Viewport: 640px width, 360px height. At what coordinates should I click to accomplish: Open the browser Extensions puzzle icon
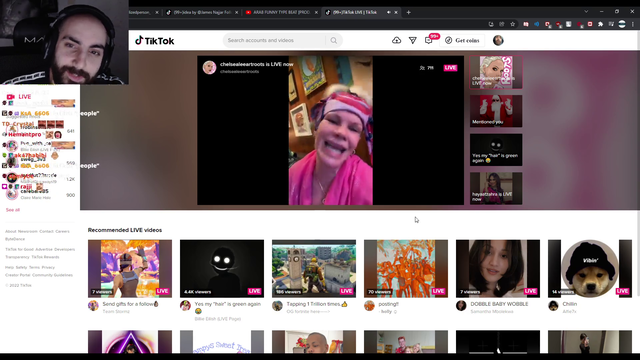(600, 24)
